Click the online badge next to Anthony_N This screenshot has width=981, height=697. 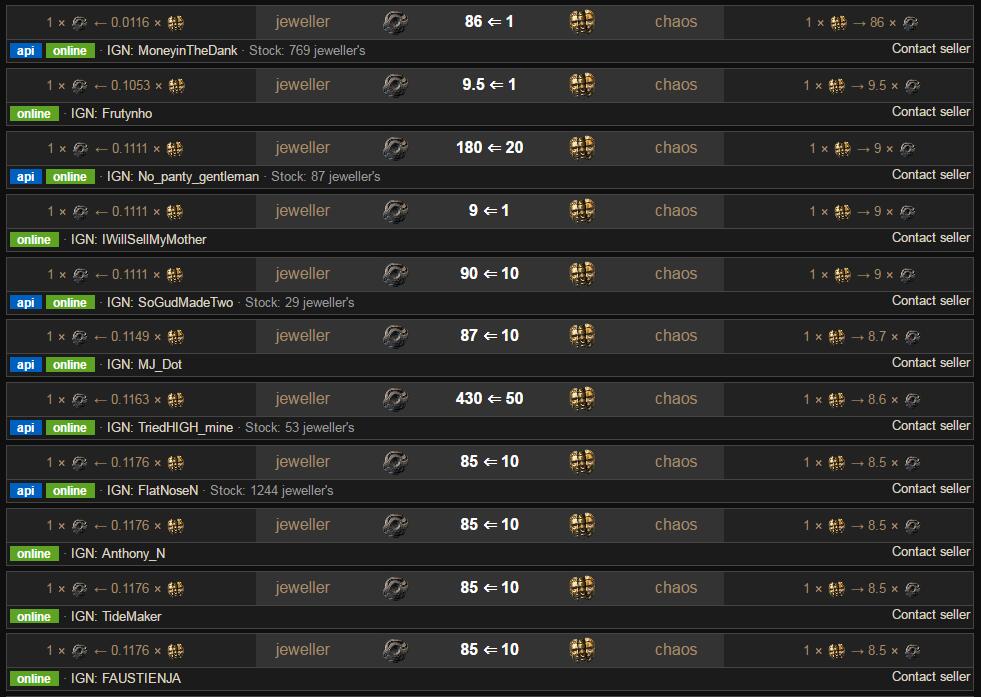(x=34, y=554)
